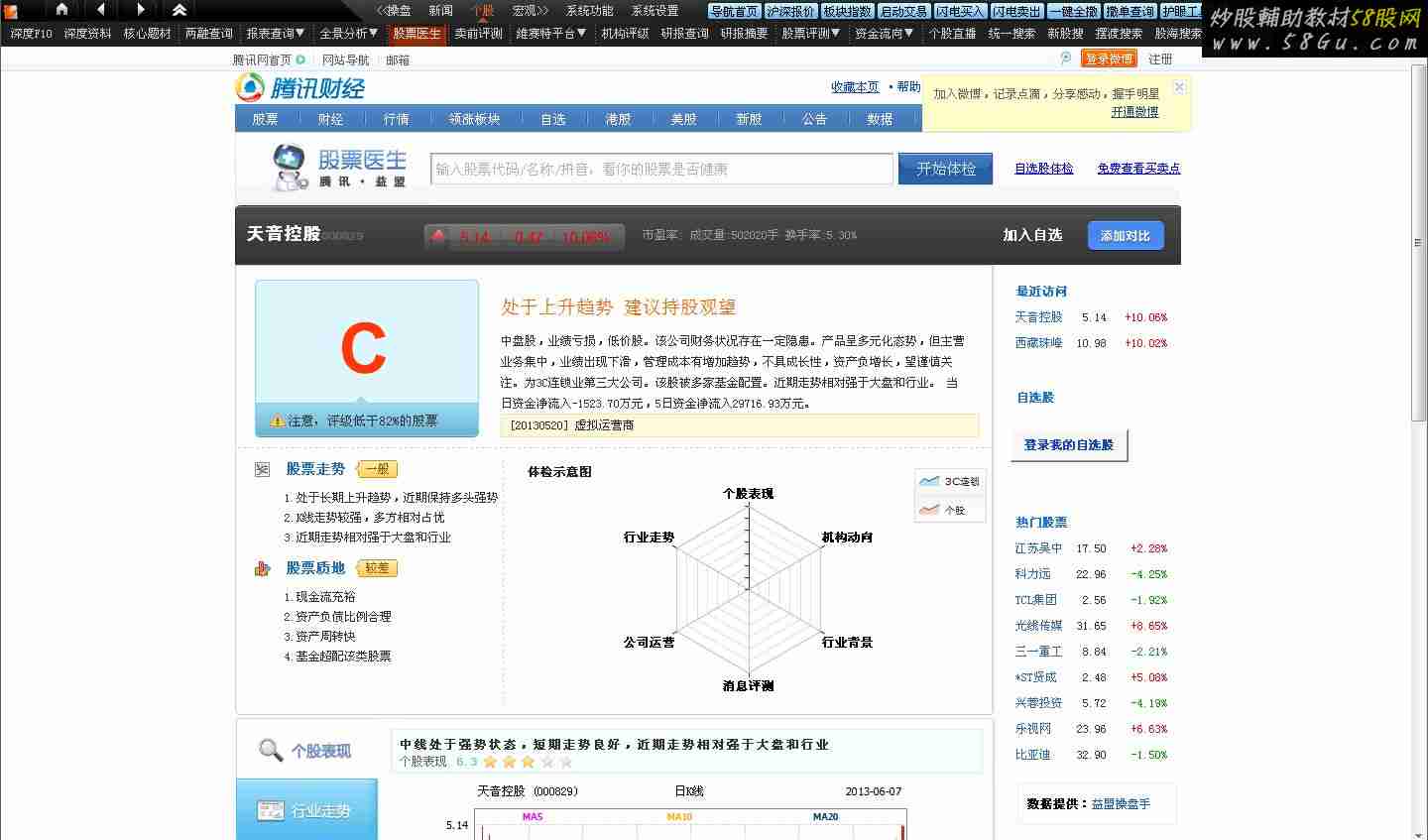This screenshot has height=840, width=1428.
Task: Click the 开通微博 link
Action: click(x=1134, y=112)
